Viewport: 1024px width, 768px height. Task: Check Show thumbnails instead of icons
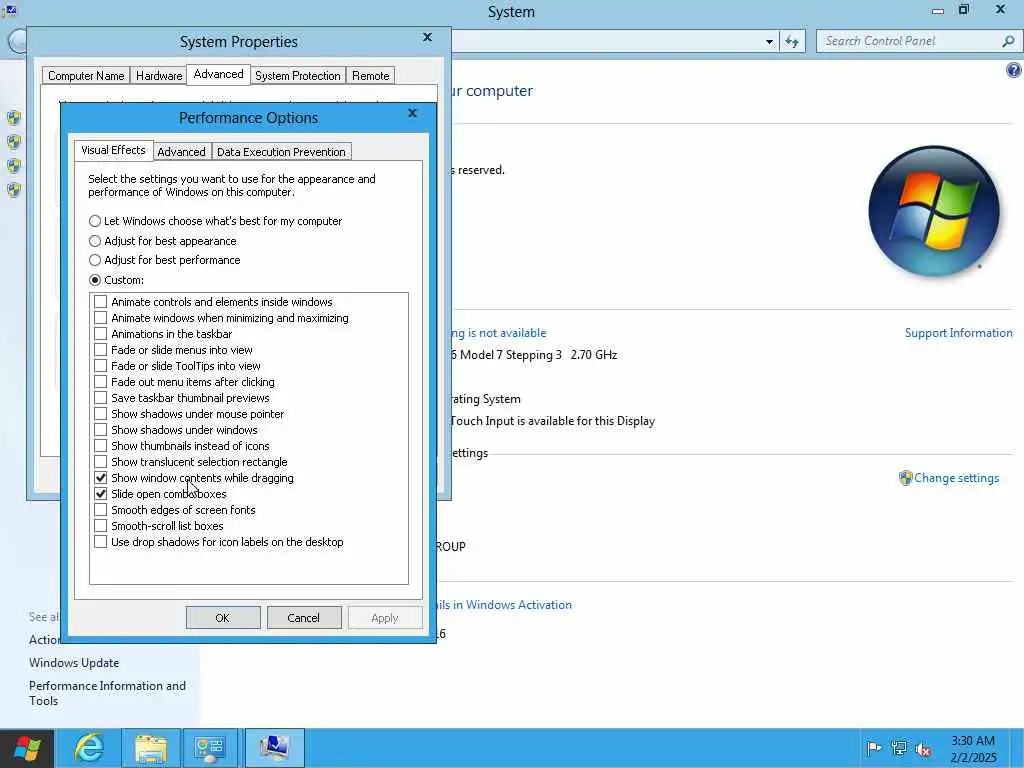[x=101, y=446]
